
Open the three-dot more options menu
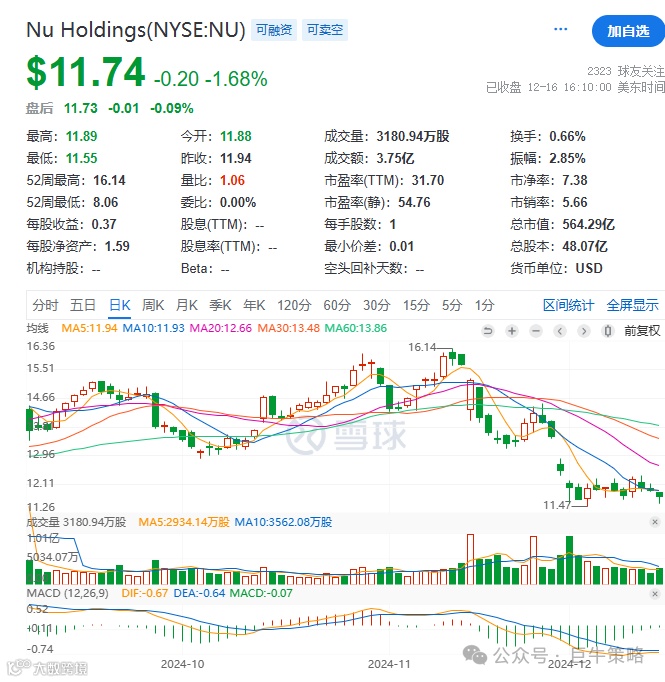tap(560, 29)
